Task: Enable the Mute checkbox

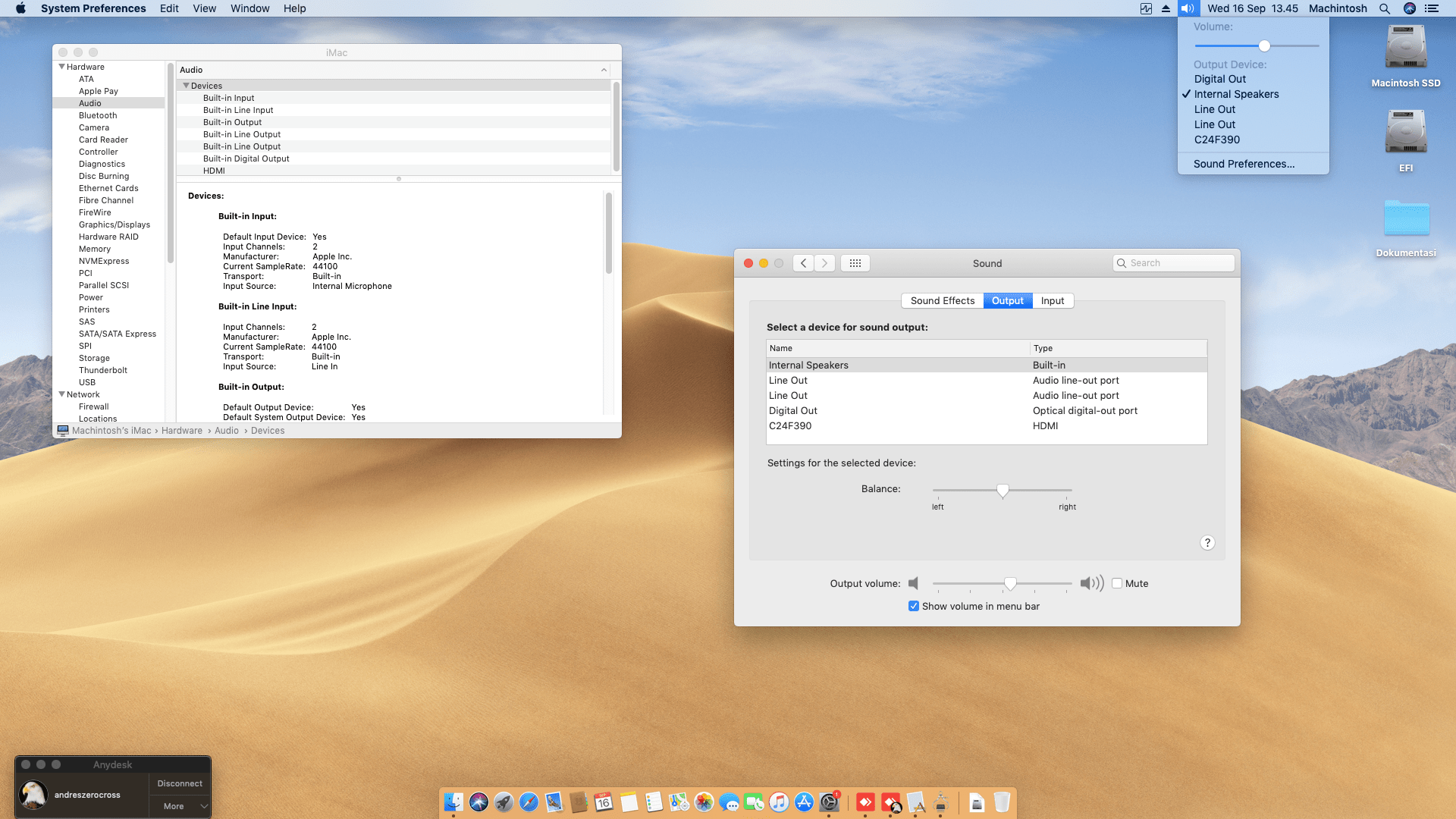Action: tap(1117, 583)
